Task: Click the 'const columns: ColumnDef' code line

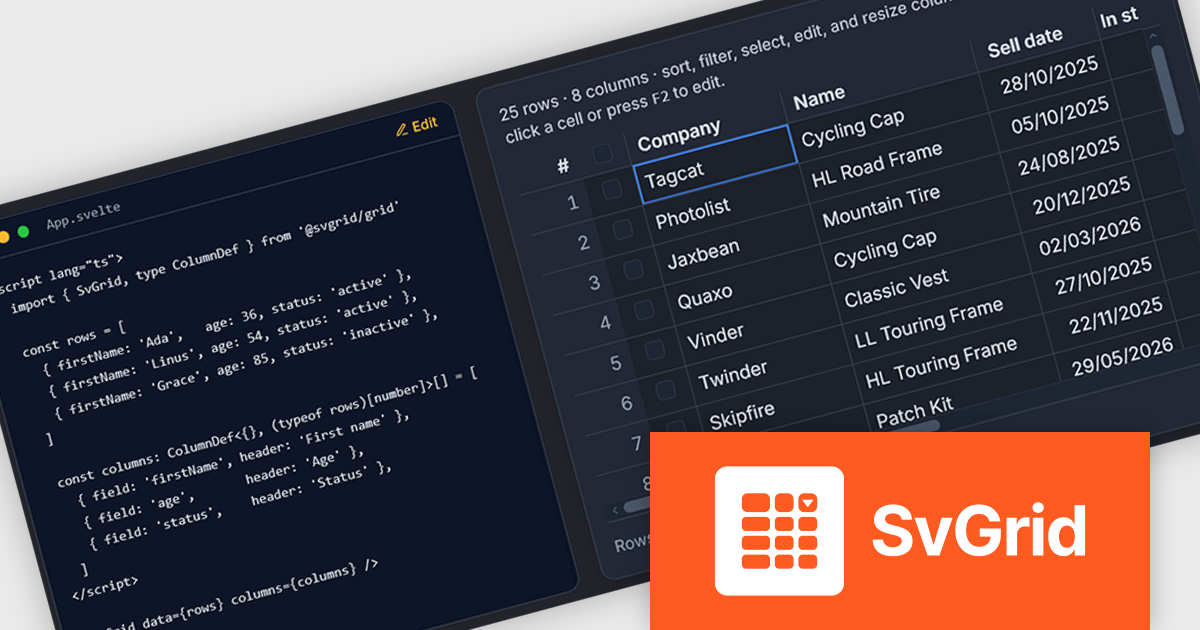Action: (x=267, y=425)
